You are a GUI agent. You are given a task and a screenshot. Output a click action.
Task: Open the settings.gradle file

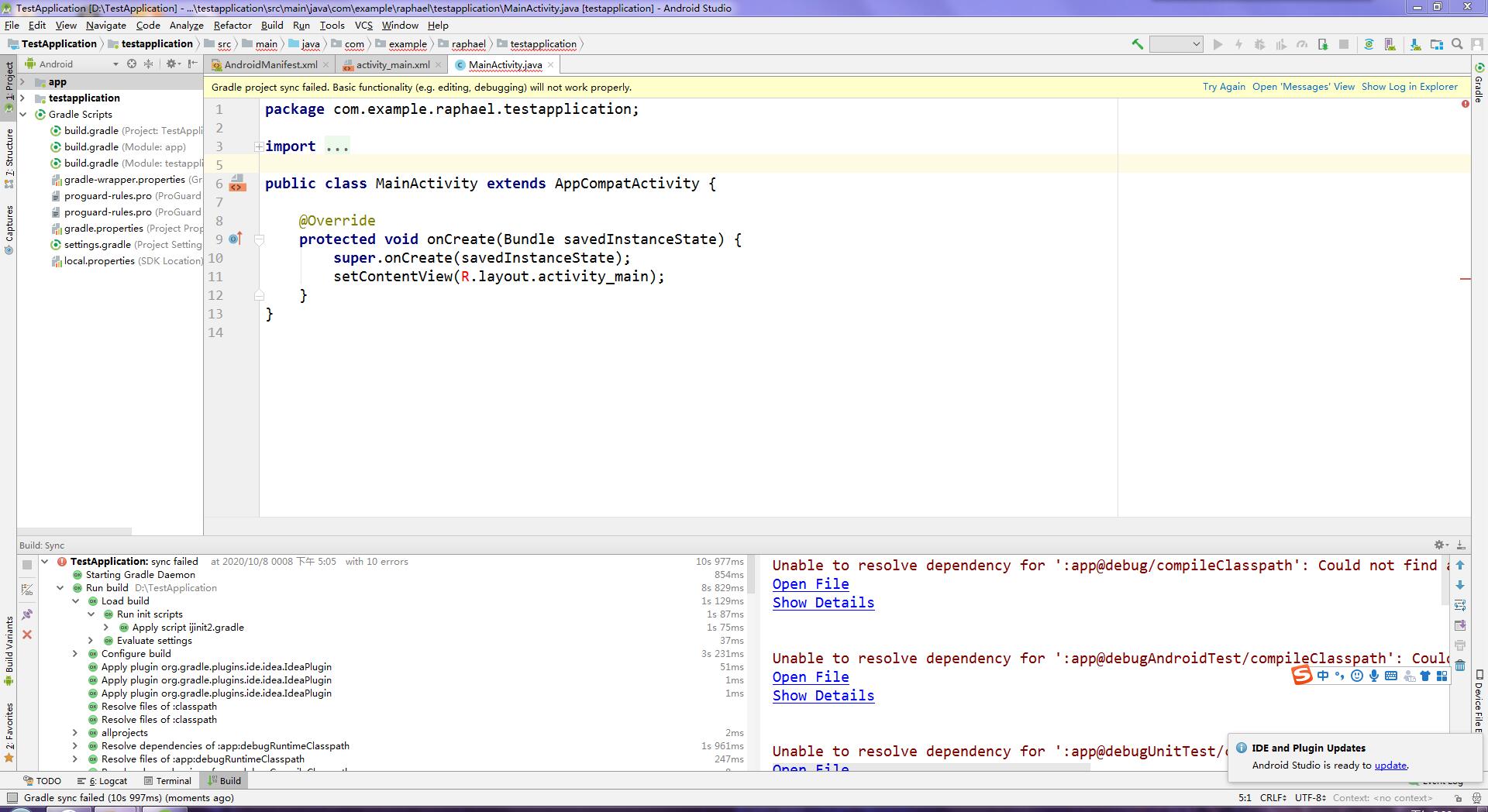tap(126, 245)
